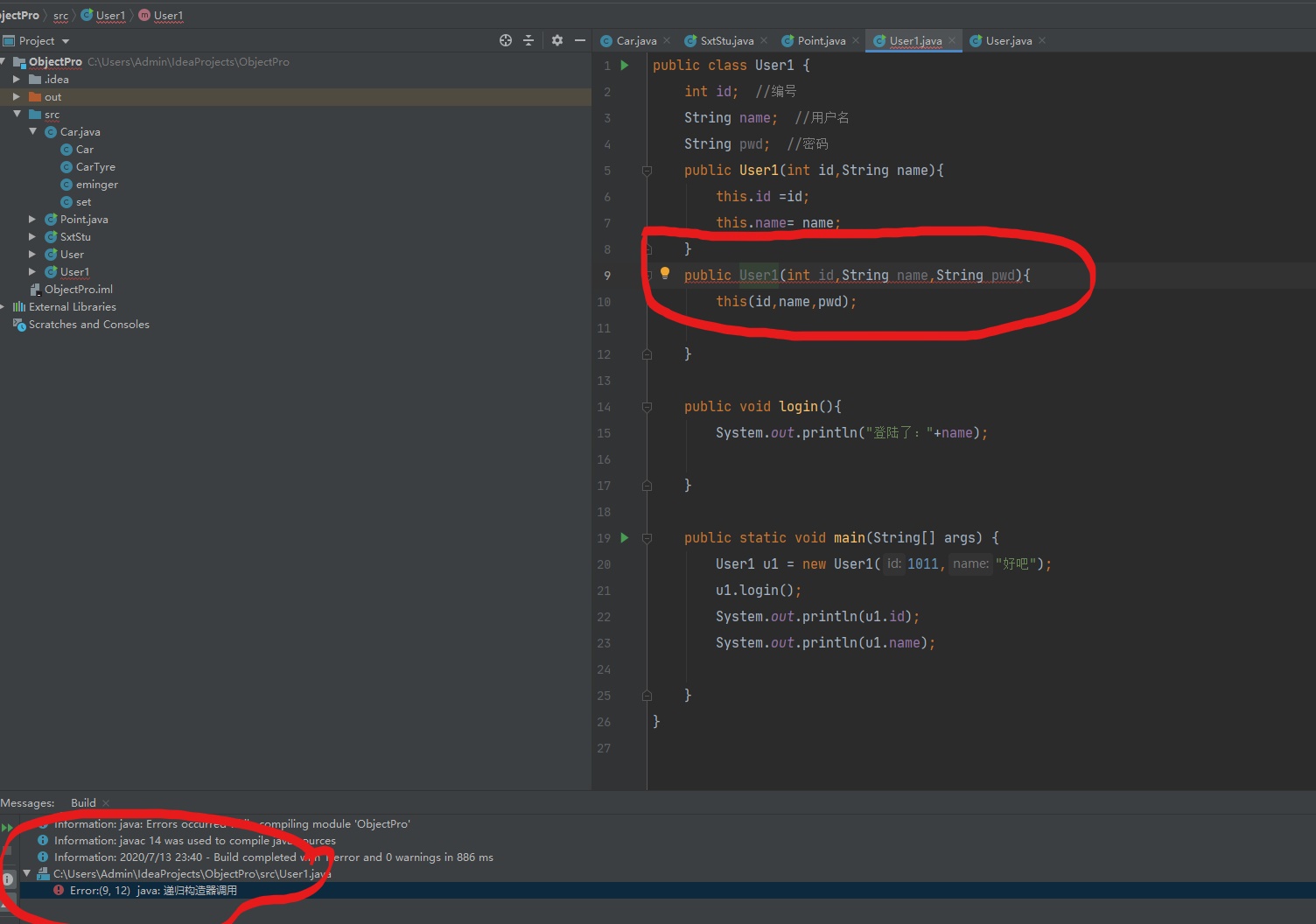
Task: Click the locate/scroll-from-source target icon
Action: coord(506,40)
